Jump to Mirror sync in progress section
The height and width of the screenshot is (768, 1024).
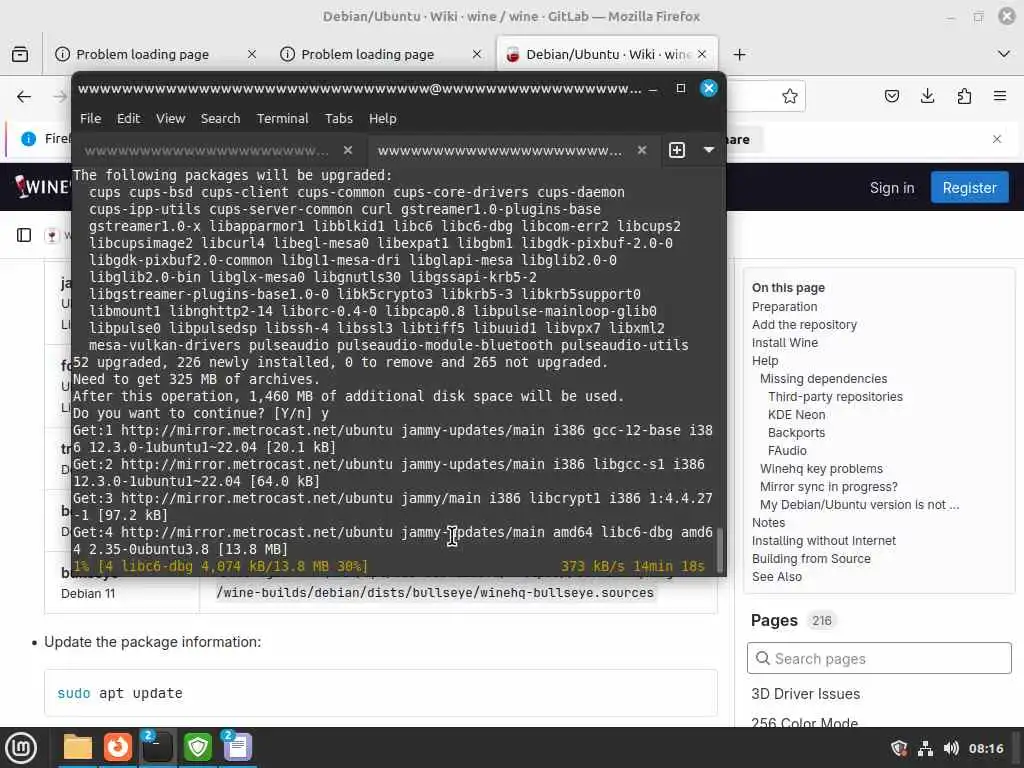click(829, 487)
